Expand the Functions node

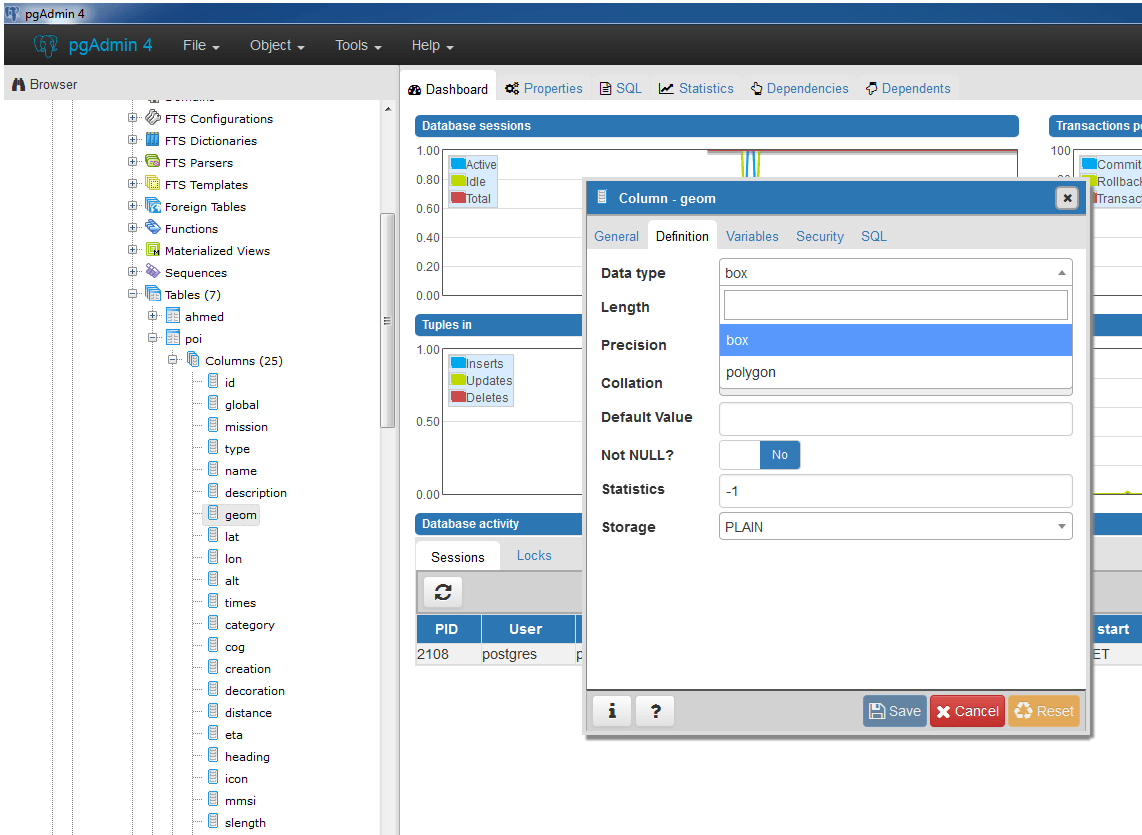(x=133, y=227)
